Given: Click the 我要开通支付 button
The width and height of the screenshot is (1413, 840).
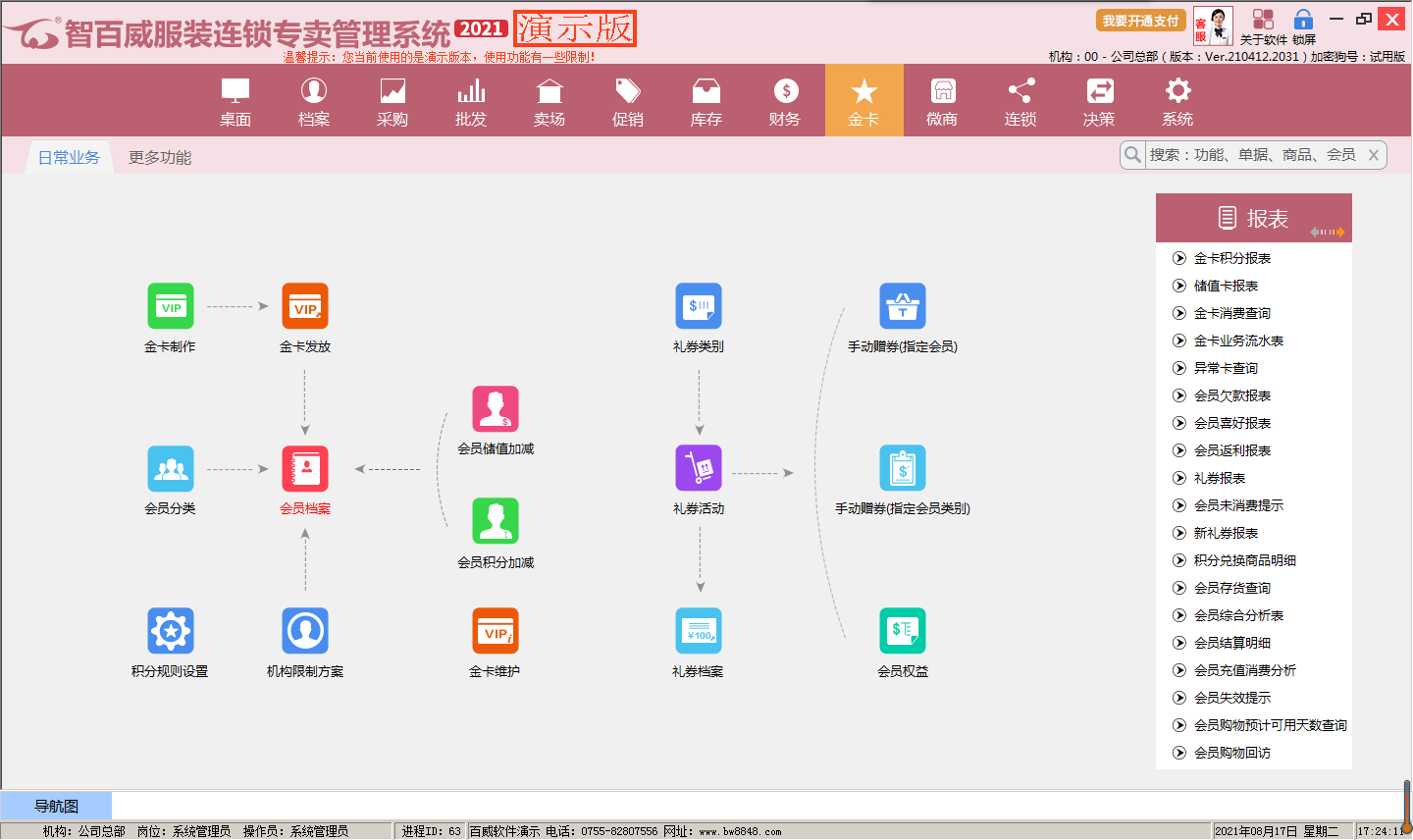Looking at the screenshot, I should [x=1140, y=22].
